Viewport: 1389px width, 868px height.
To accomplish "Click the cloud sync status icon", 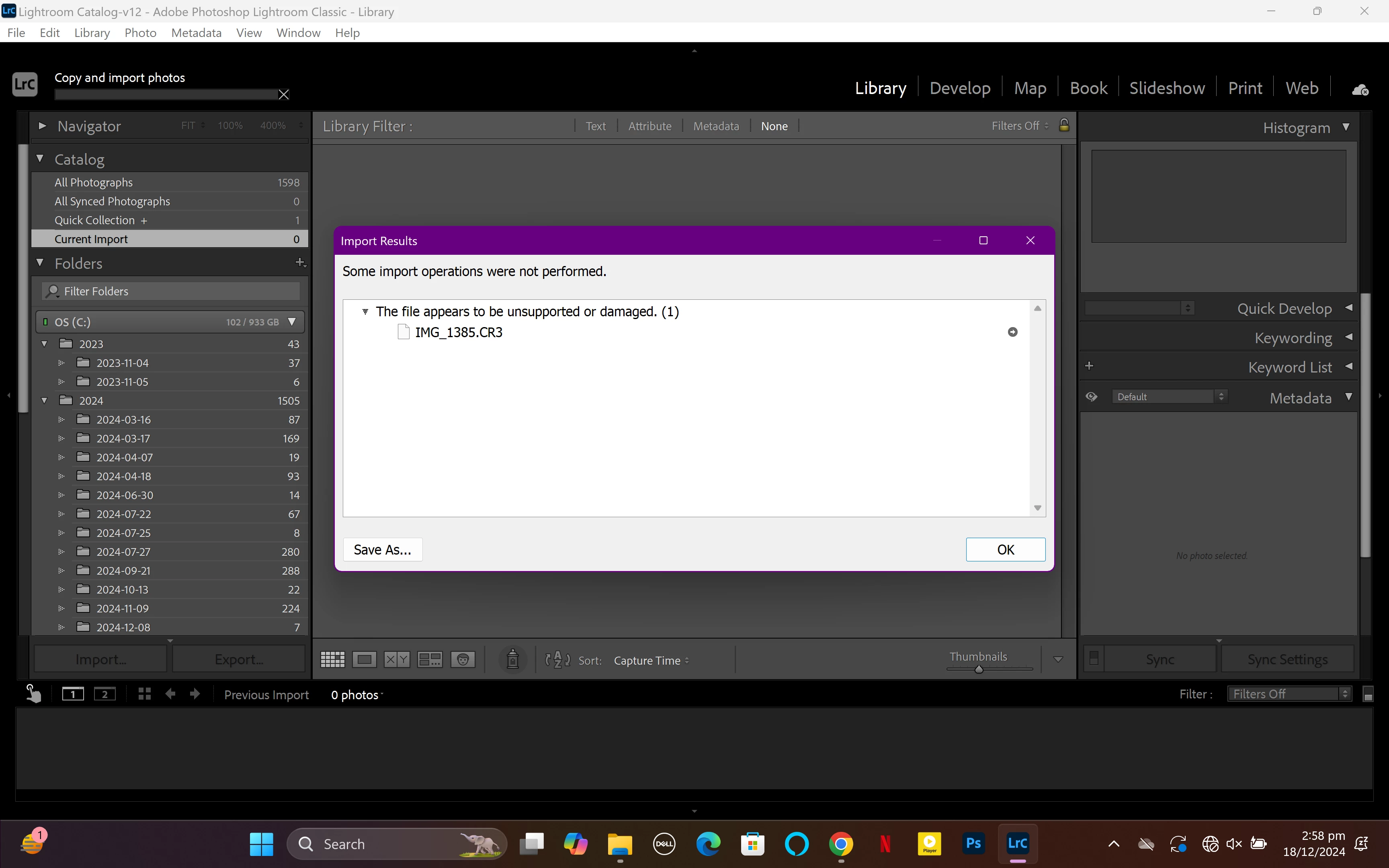I will pyautogui.click(x=1360, y=90).
